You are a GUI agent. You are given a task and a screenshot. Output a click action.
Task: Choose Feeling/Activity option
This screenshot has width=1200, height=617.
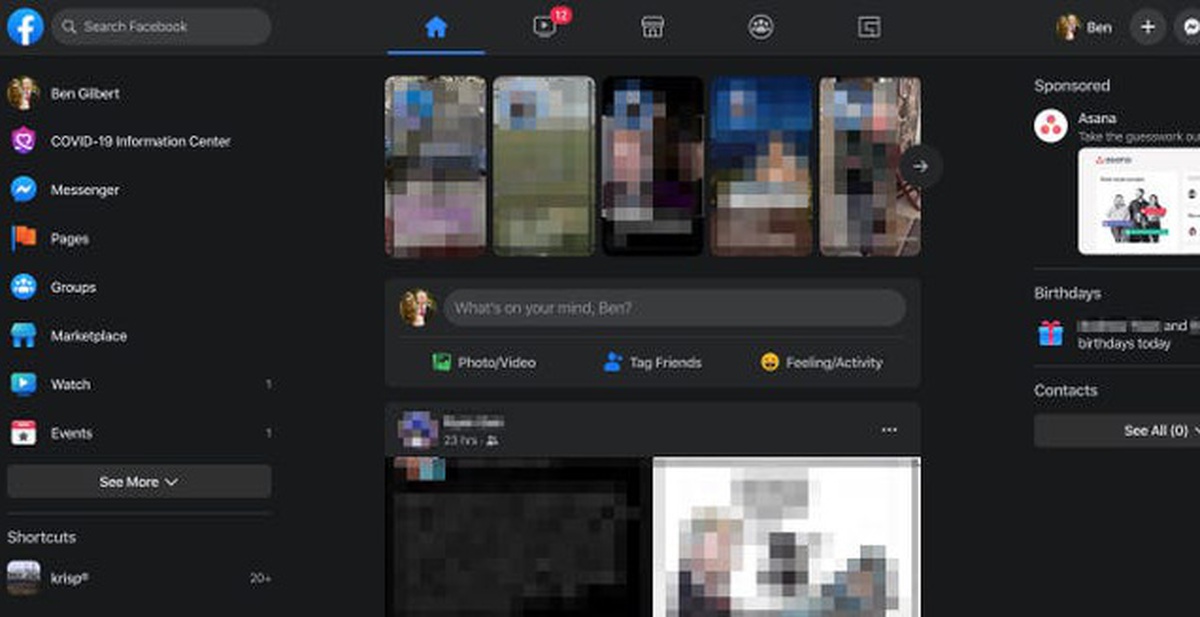click(822, 362)
